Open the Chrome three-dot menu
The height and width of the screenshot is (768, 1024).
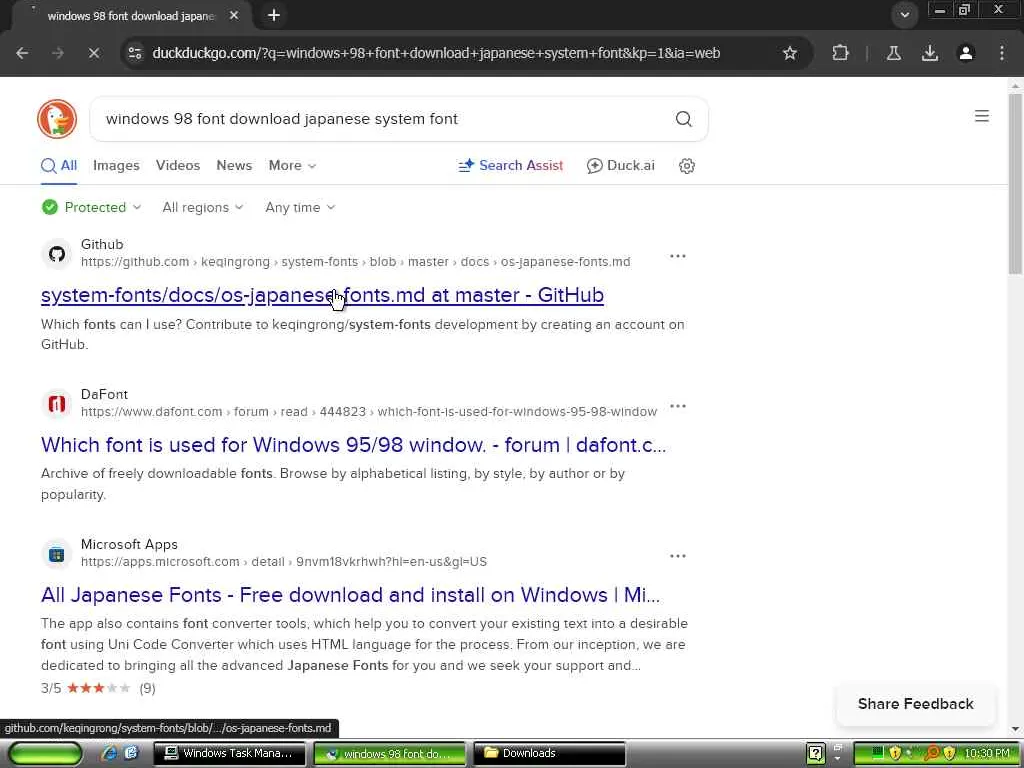(1002, 53)
